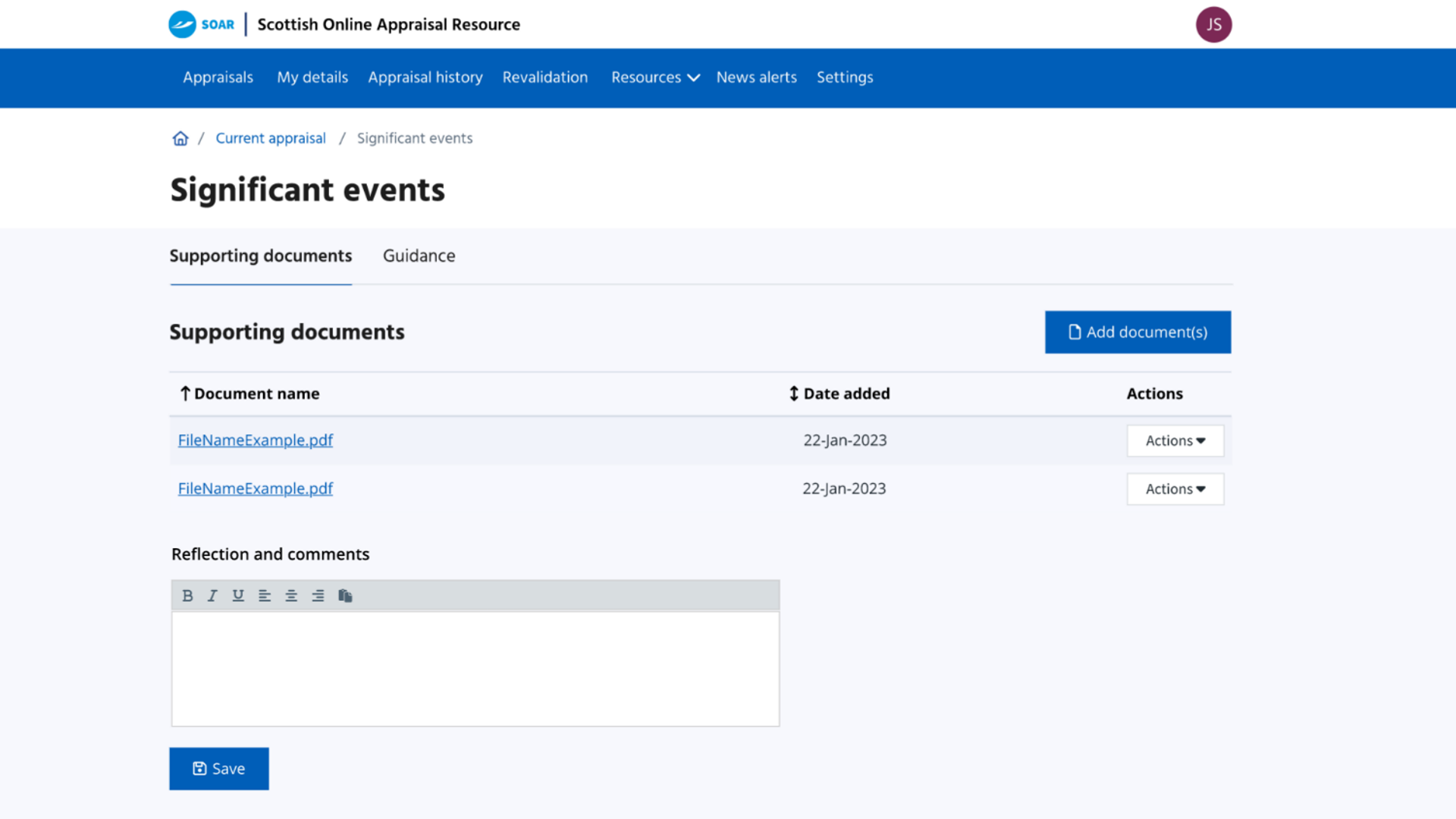
Task: Click Add document(s) button
Action: (x=1137, y=332)
